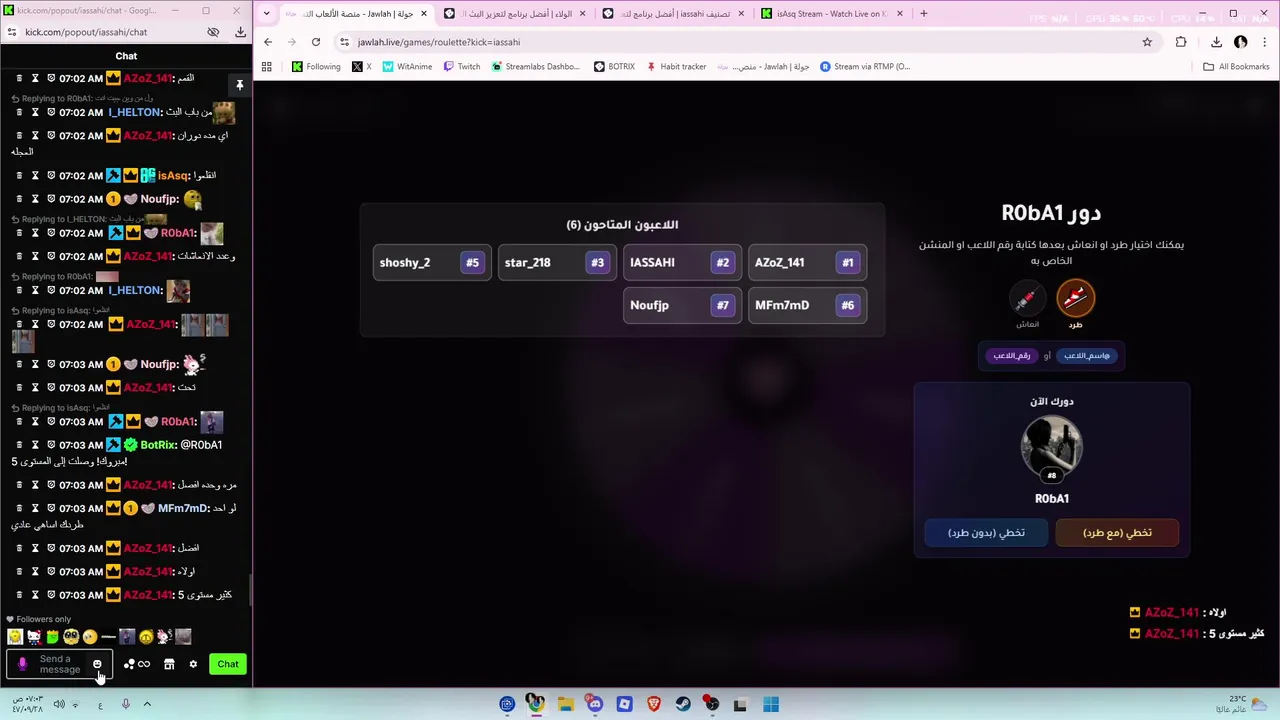Click تخطي (مع طرد) skip button
1280x720 pixels.
pos(1117,533)
